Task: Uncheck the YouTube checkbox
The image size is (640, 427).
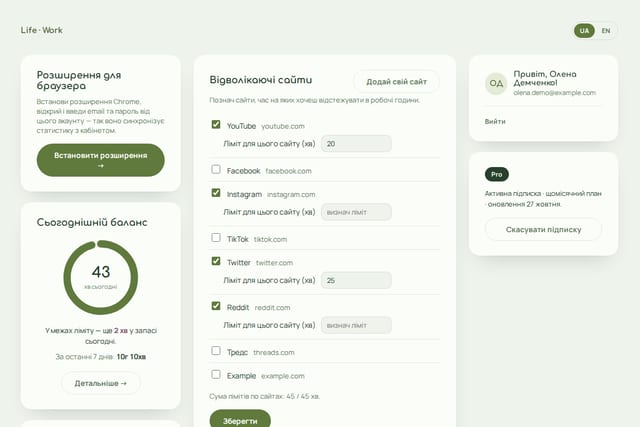Action: [216, 124]
